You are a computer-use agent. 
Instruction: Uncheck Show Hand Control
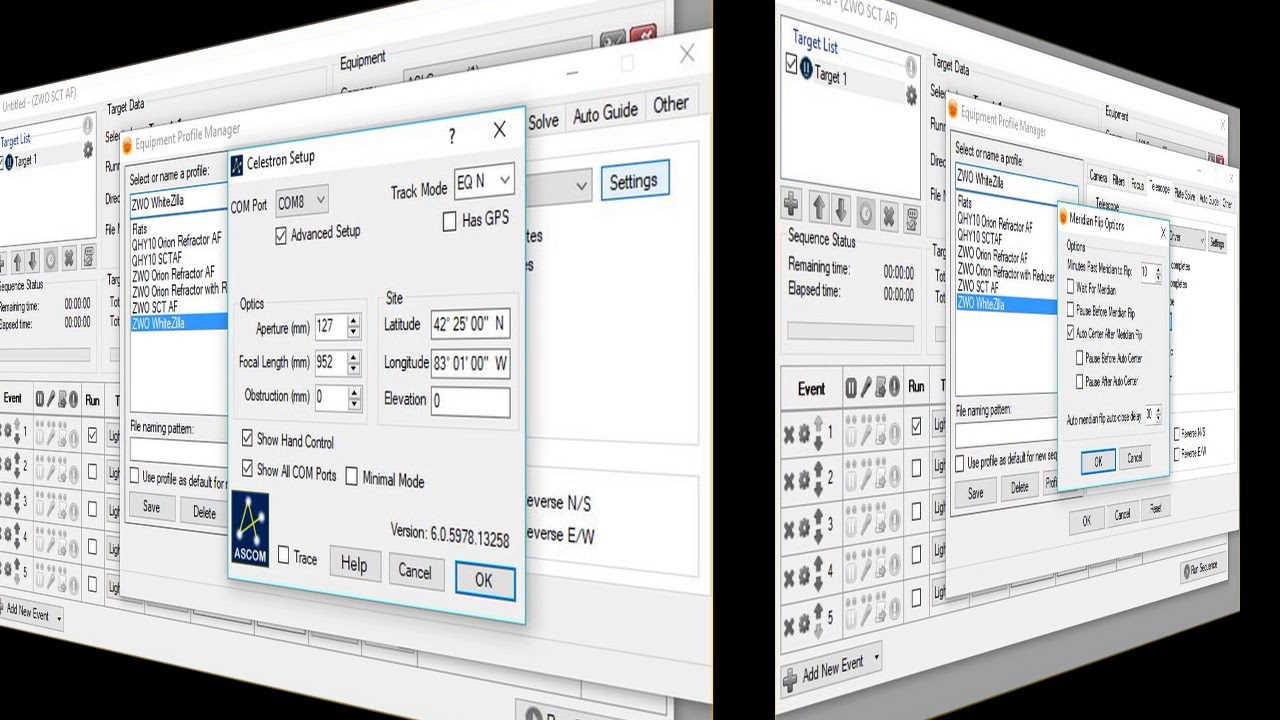tap(247, 438)
